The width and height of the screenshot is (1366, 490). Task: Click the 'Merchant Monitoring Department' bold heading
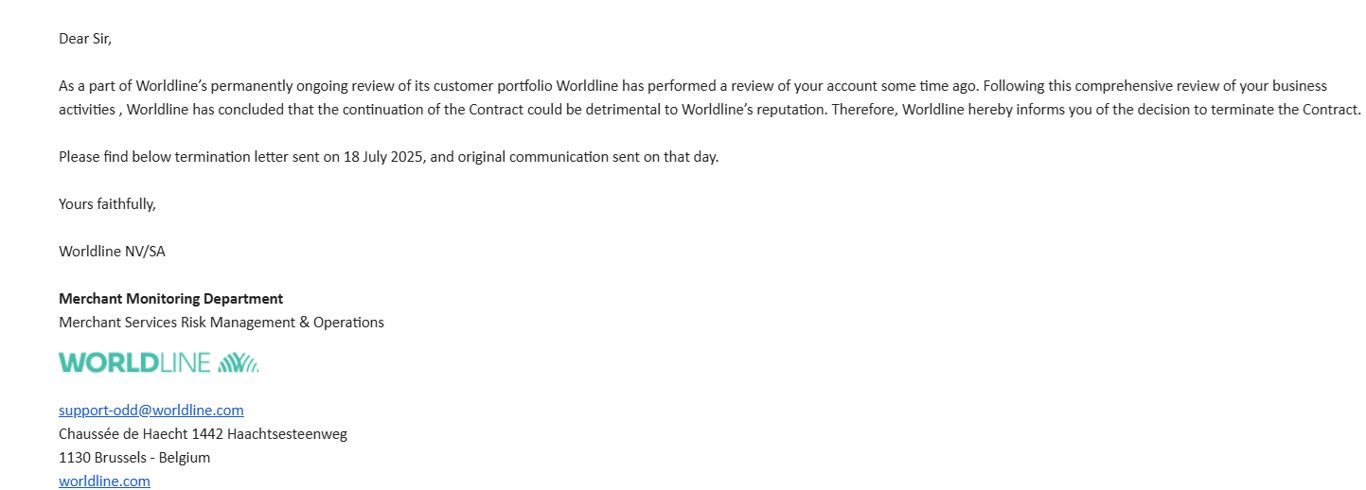point(171,298)
